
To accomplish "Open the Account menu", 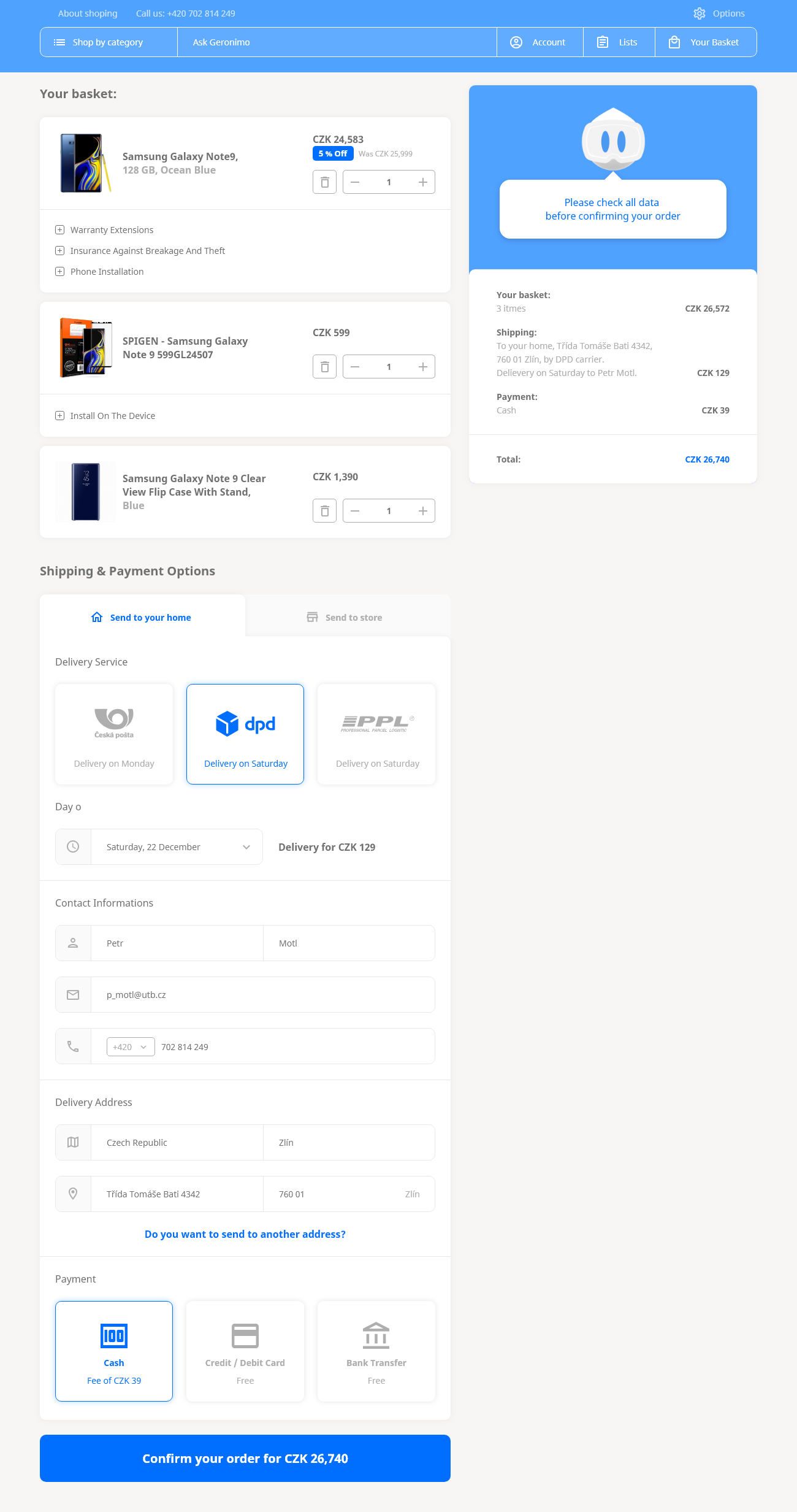I will tap(539, 42).
